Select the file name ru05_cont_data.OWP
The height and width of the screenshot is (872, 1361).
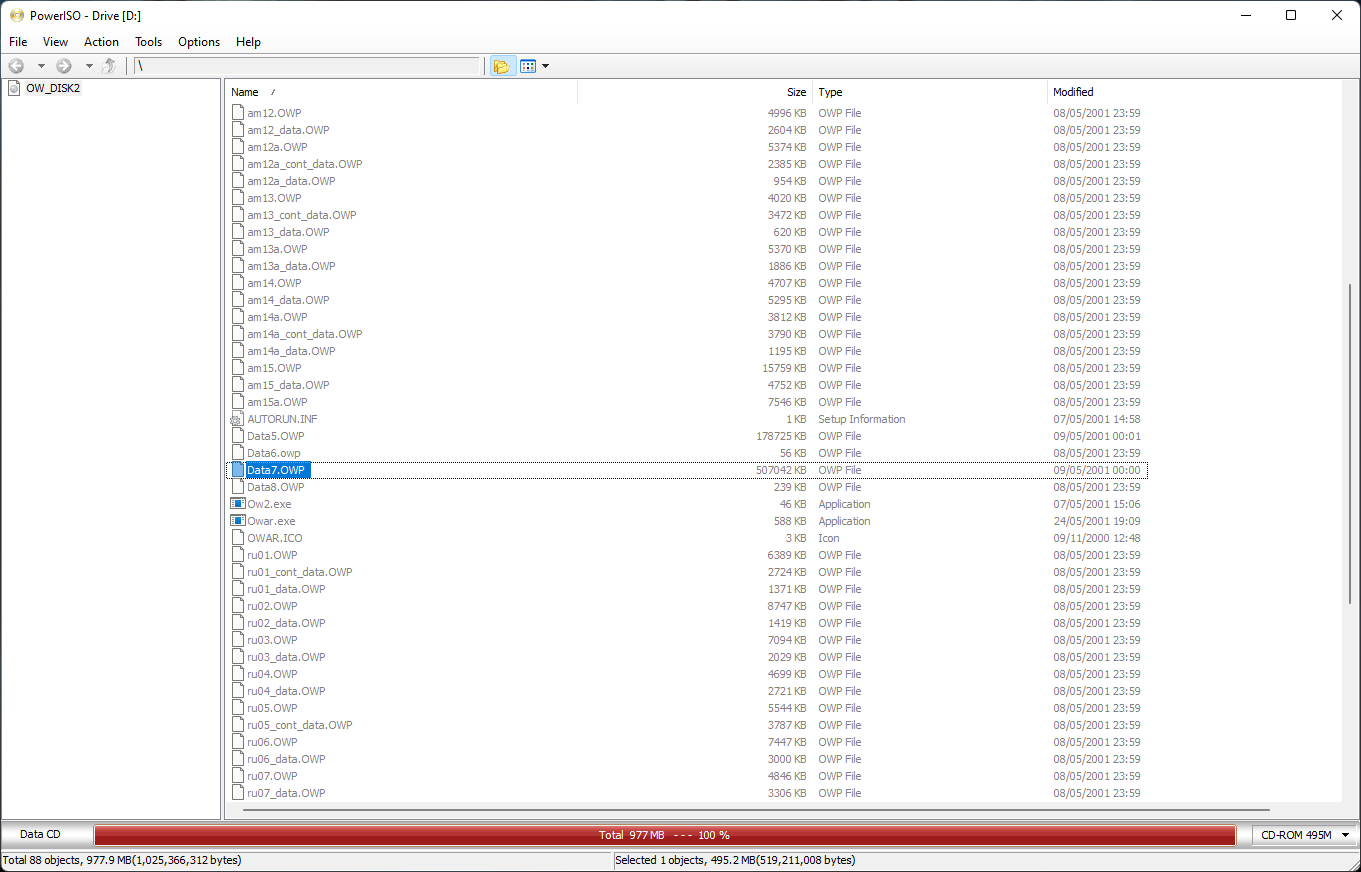coord(300,725)
